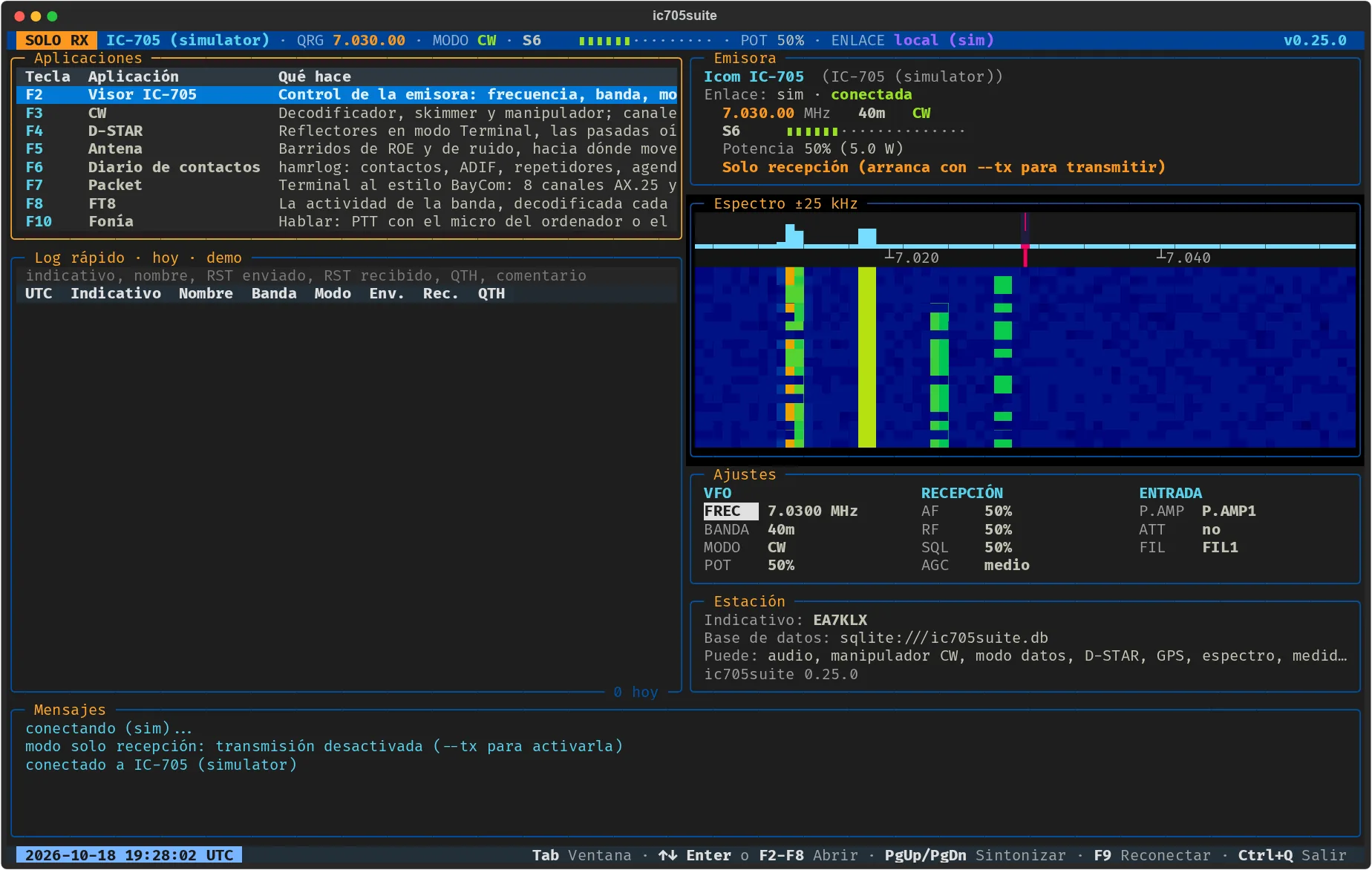The height and width of the screenshot is (870, 1372).
Task: Click the Ctrl+Q Salir hint
Action: tap(1292, 855)
